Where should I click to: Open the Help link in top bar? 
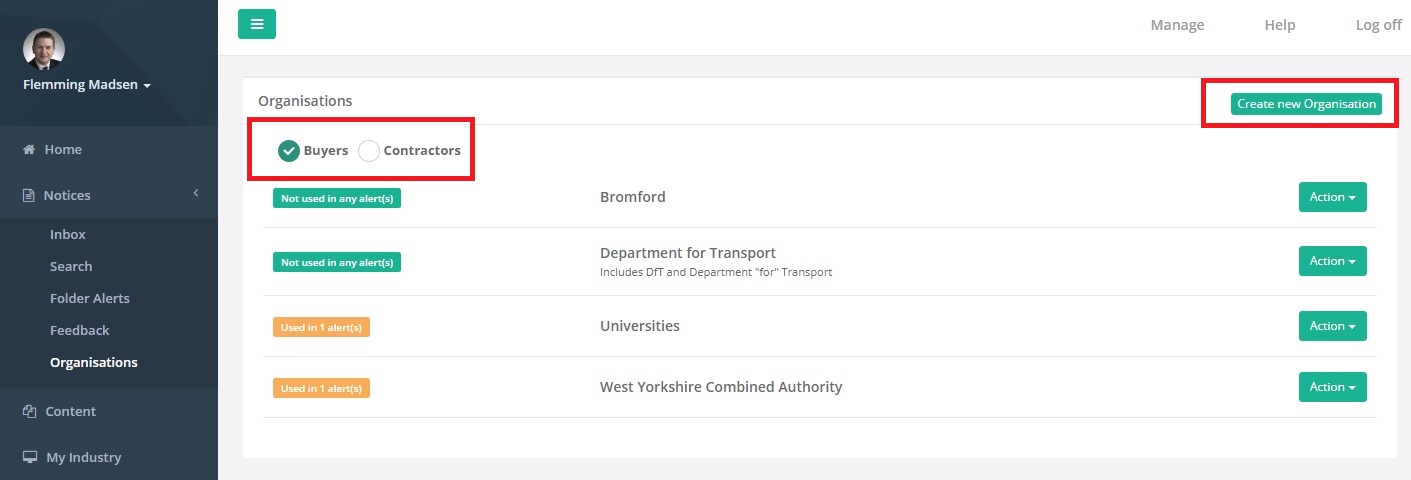(x=1279, y=25)
